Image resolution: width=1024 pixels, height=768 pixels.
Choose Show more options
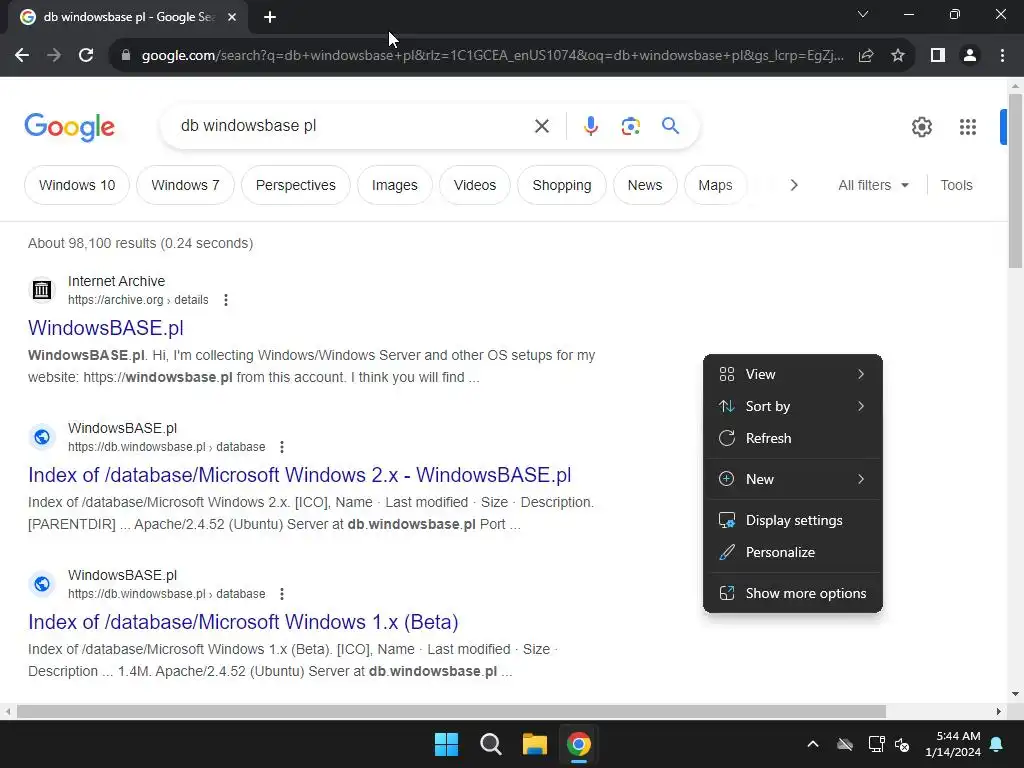[x=793, y=594]
